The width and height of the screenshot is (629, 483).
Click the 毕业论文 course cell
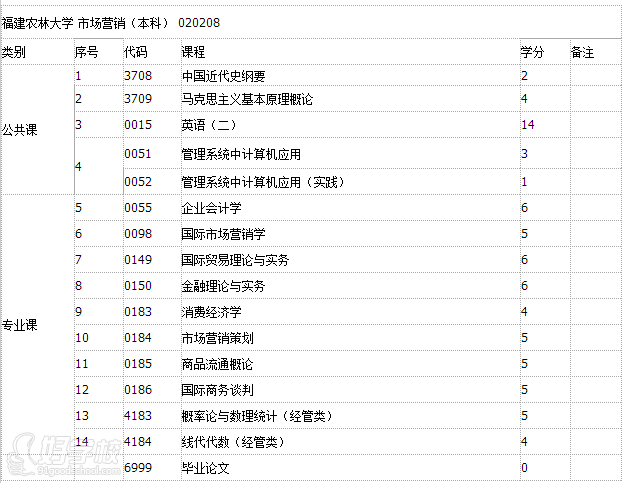point(205,468)
